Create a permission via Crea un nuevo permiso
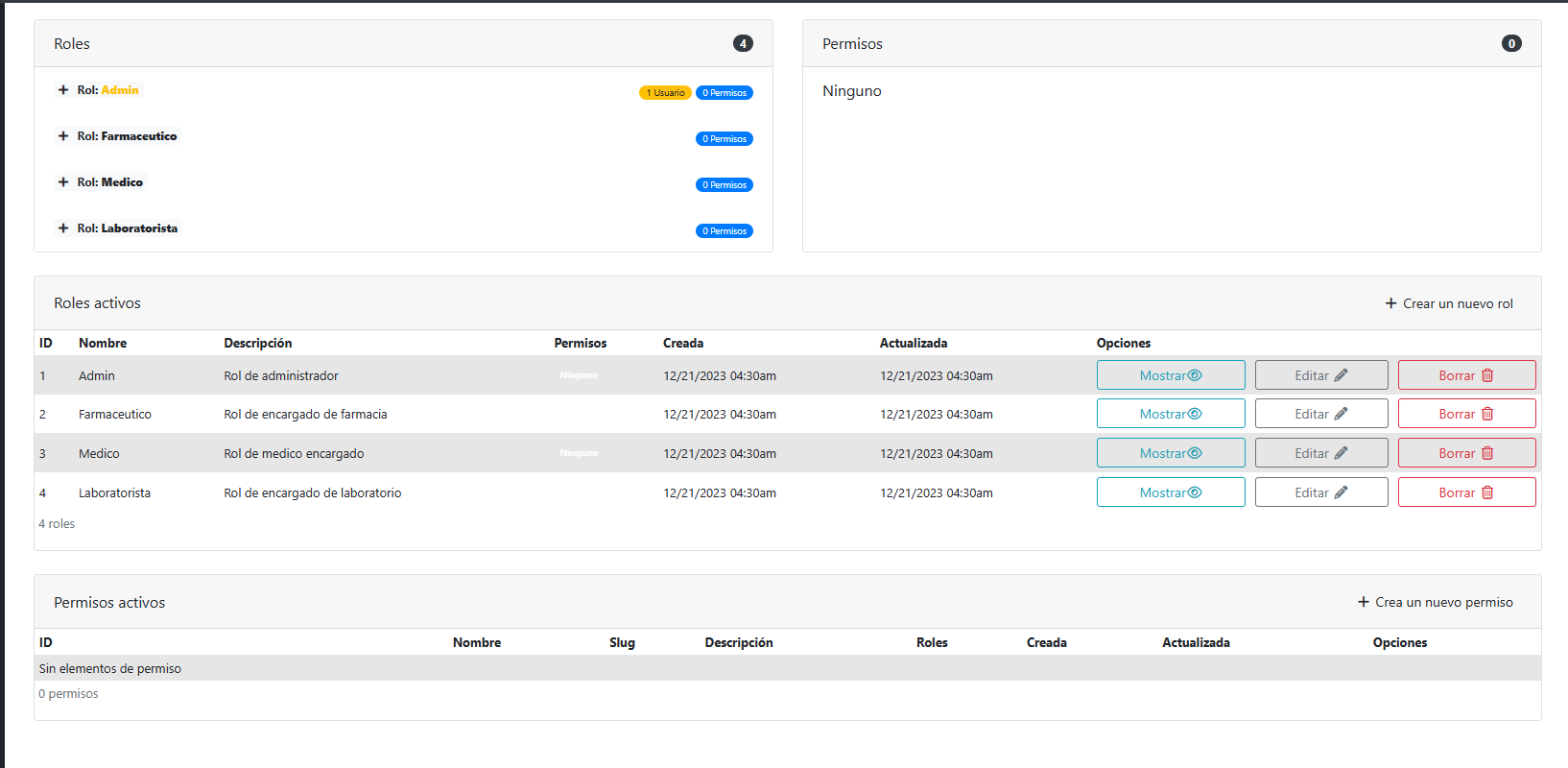 point(1435,602)
